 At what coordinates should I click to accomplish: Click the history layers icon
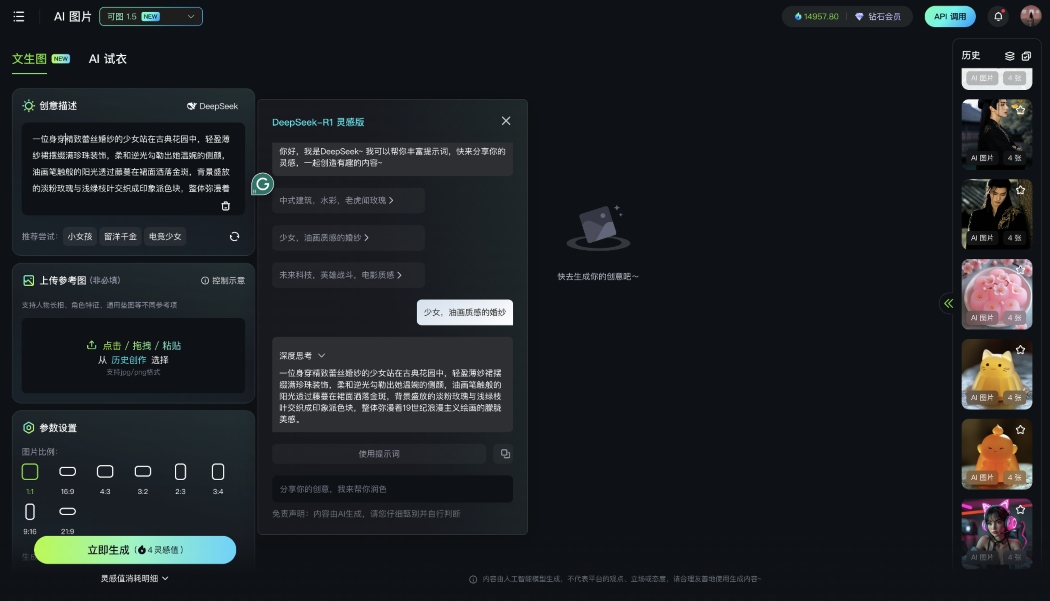pyautogui.click(x=1010, y=56)
